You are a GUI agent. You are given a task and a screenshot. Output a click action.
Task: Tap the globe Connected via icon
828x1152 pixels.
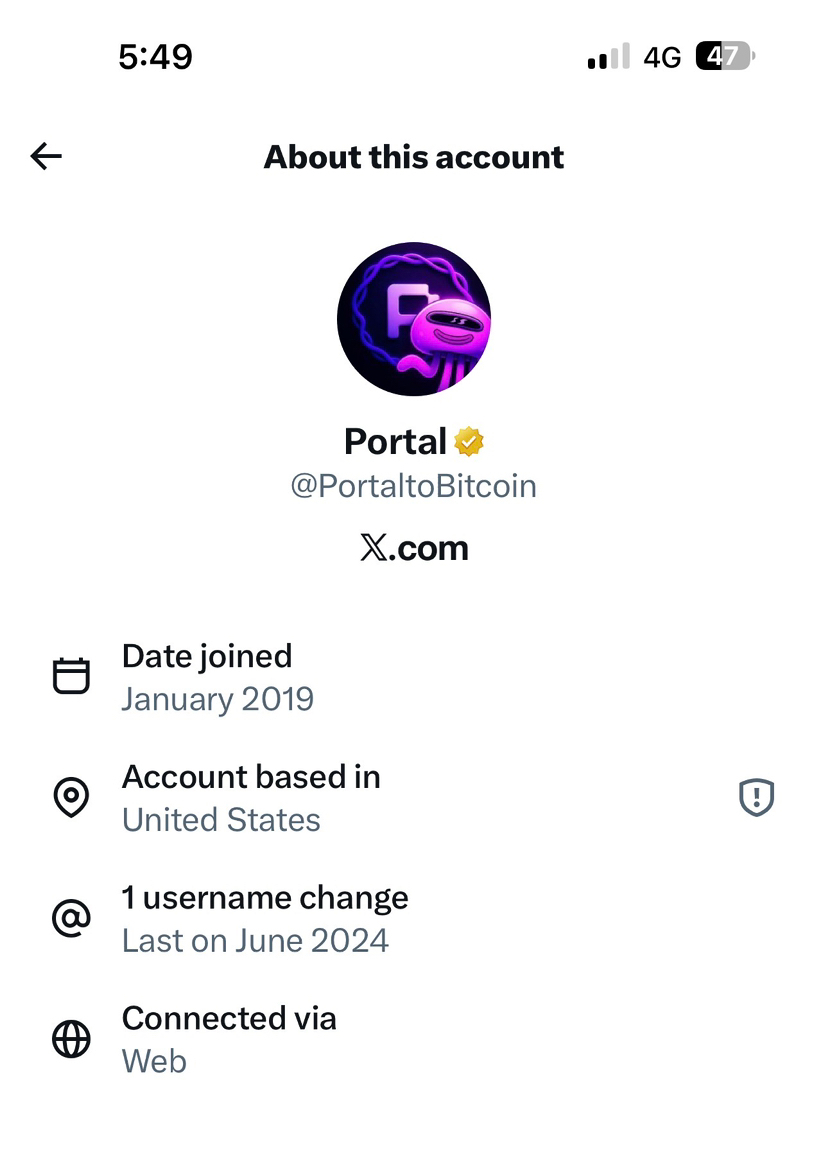point(71,1040)
